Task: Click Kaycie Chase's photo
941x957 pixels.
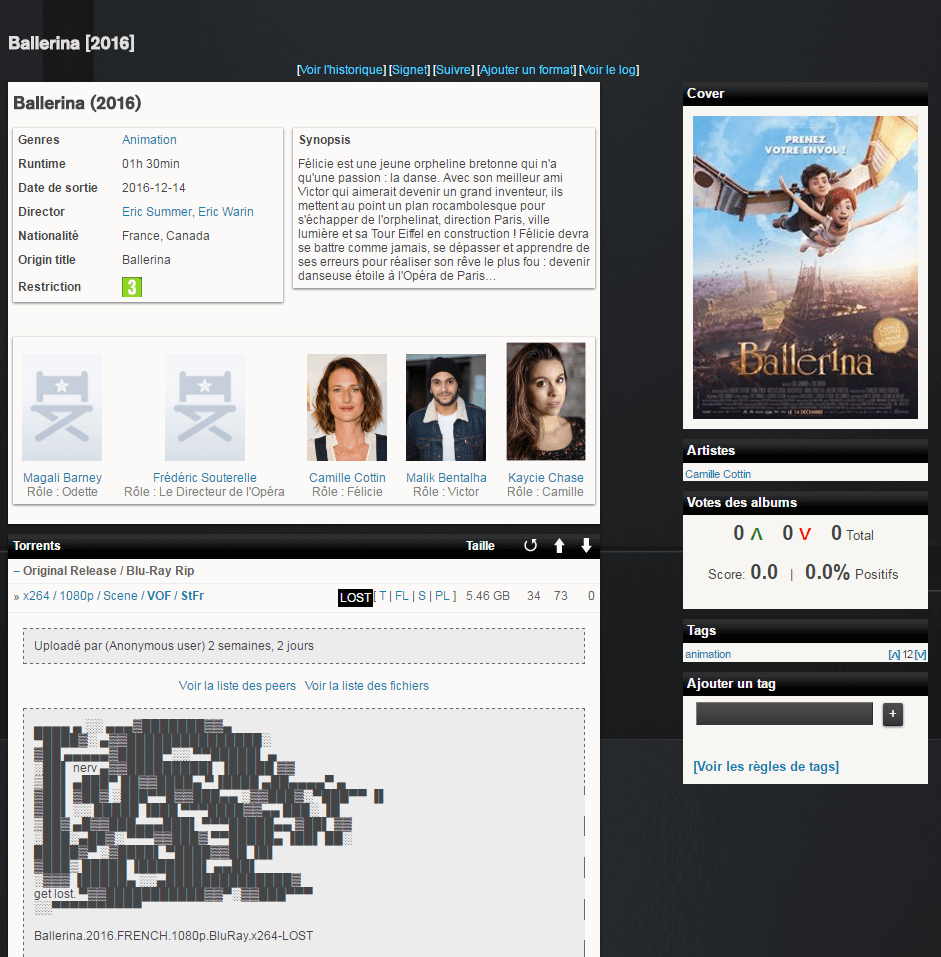Action: 546,401
